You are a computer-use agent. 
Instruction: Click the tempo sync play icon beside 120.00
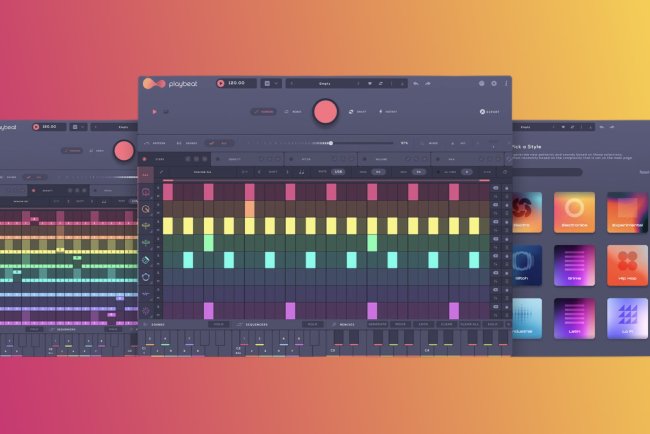(221, 83)
